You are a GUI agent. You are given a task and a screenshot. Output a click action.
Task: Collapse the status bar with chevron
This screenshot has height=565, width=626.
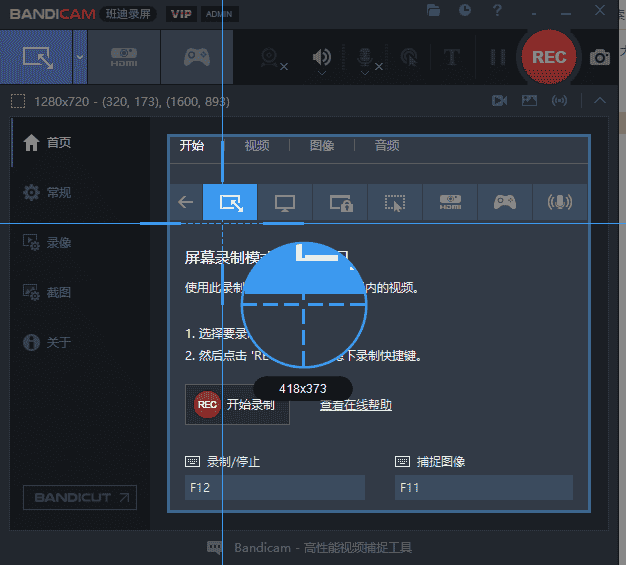pyautogui.click(x=600, y=100)
